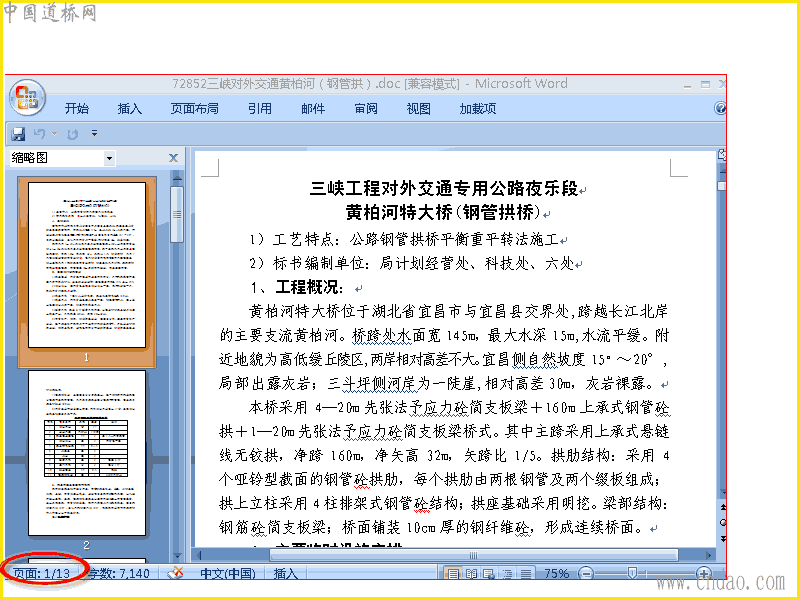Screen dimensions: 800x600
Task: Save the document with the floppy icon
Action: click(18, 134)
